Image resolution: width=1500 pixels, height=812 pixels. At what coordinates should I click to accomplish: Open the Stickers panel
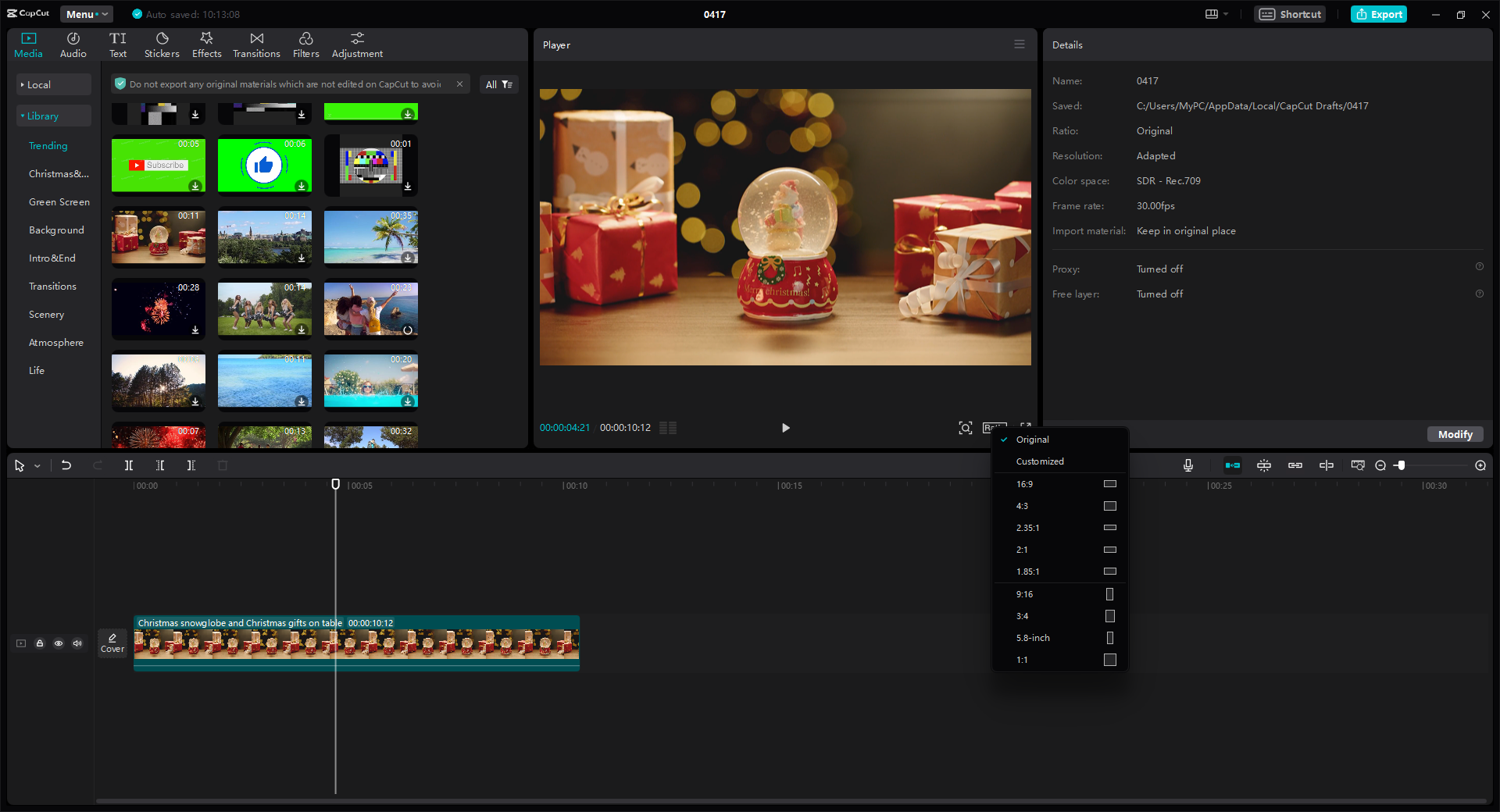(162, 44)
